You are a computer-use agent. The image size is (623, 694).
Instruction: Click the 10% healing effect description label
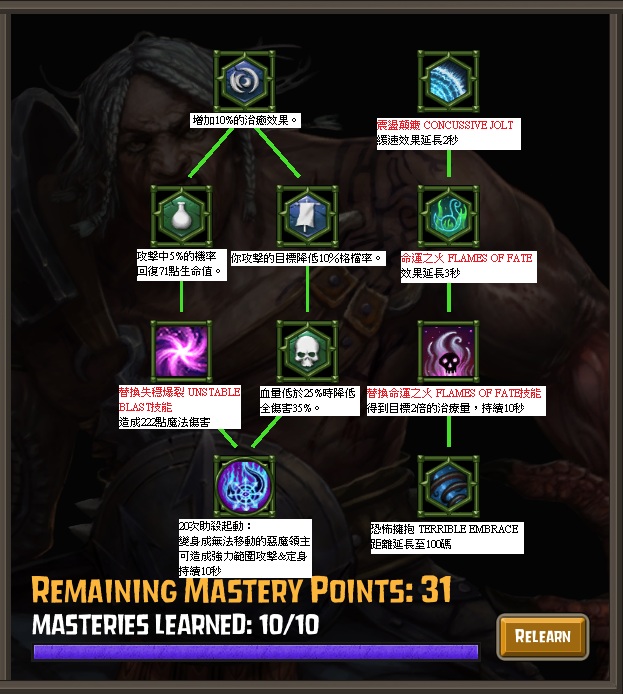(x=246, y=120)
